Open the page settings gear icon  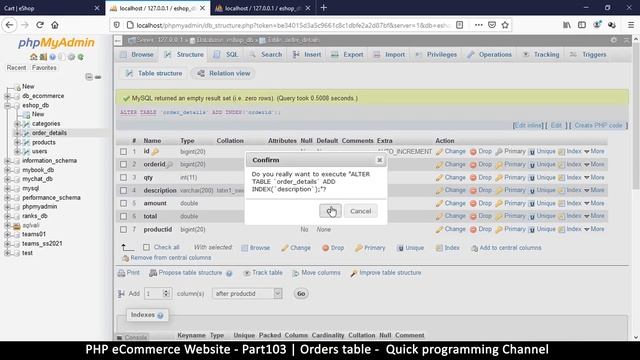tap(614, 40)
